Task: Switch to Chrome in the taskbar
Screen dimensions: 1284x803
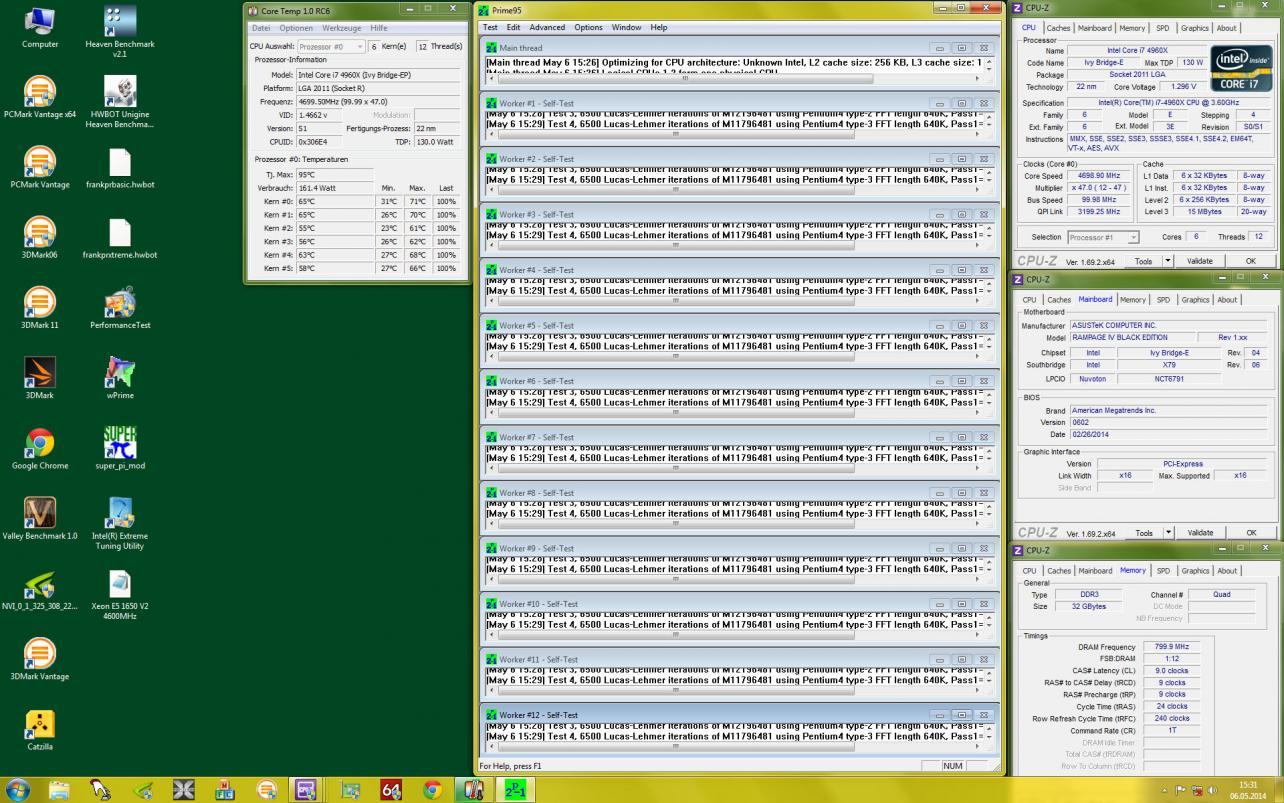Action: [x=432, y=789]
